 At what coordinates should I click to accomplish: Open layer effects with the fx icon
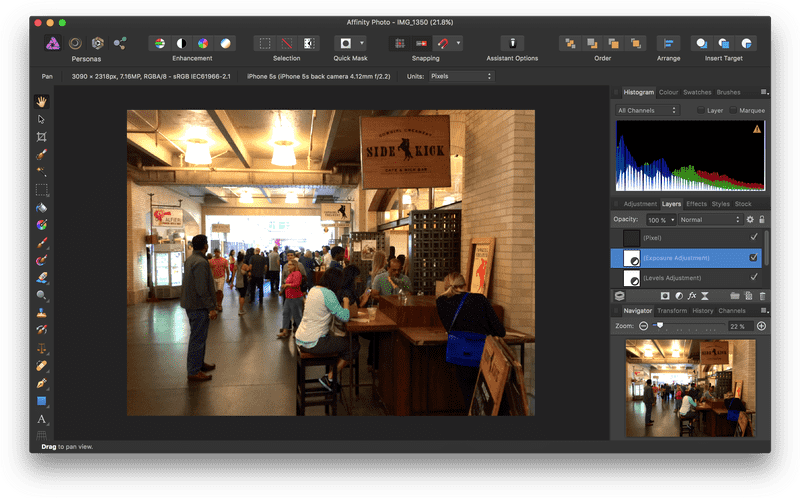click(691, 296)
